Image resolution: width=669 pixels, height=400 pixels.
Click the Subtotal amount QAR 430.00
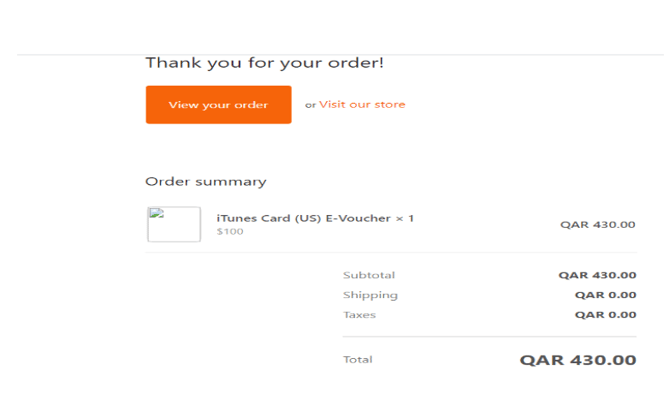click(597, 275)
